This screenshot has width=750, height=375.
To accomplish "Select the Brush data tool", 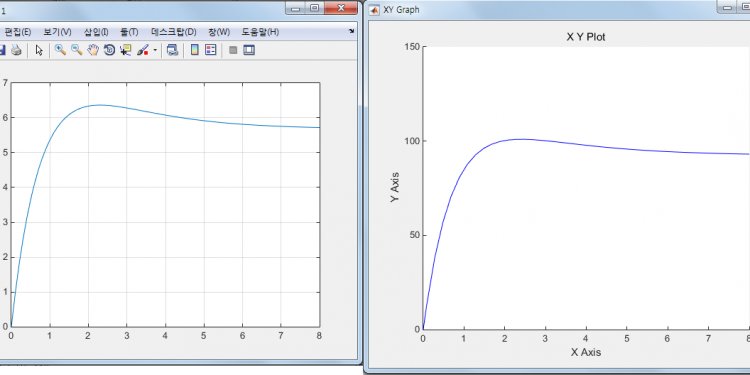I will pyautogui.click(x=143, y=50).
